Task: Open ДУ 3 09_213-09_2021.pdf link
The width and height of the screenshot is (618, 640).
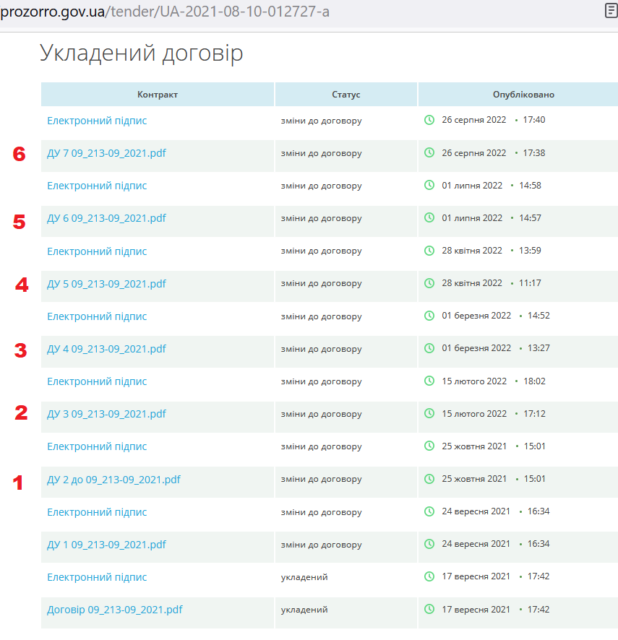Action: click(106, 414)
